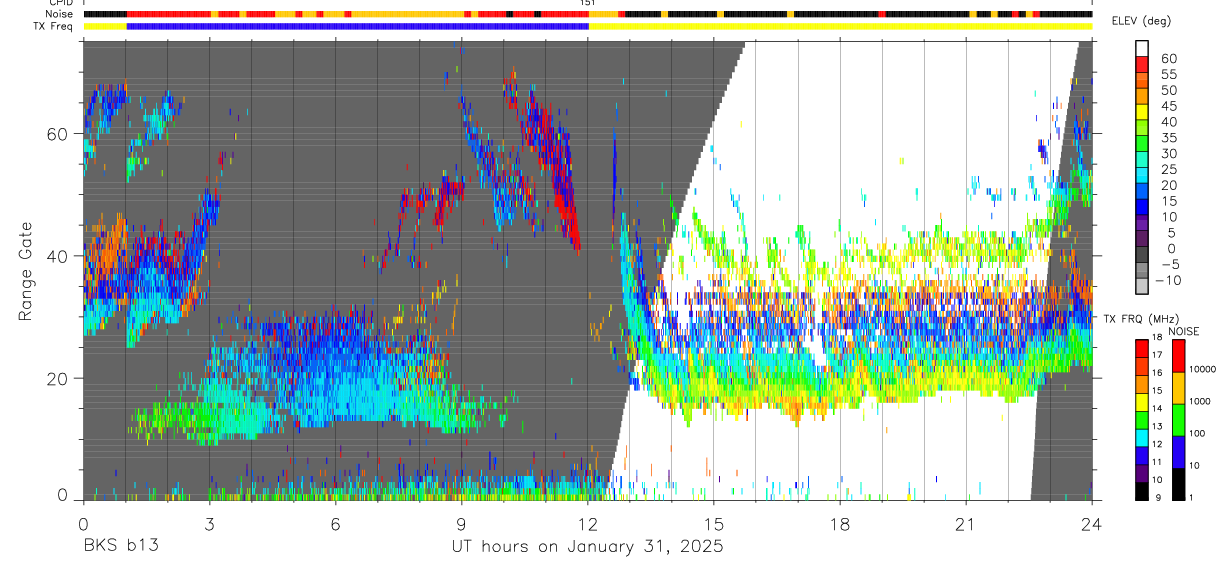Click the "BKS b13" radar beam label

coord(120,546)
